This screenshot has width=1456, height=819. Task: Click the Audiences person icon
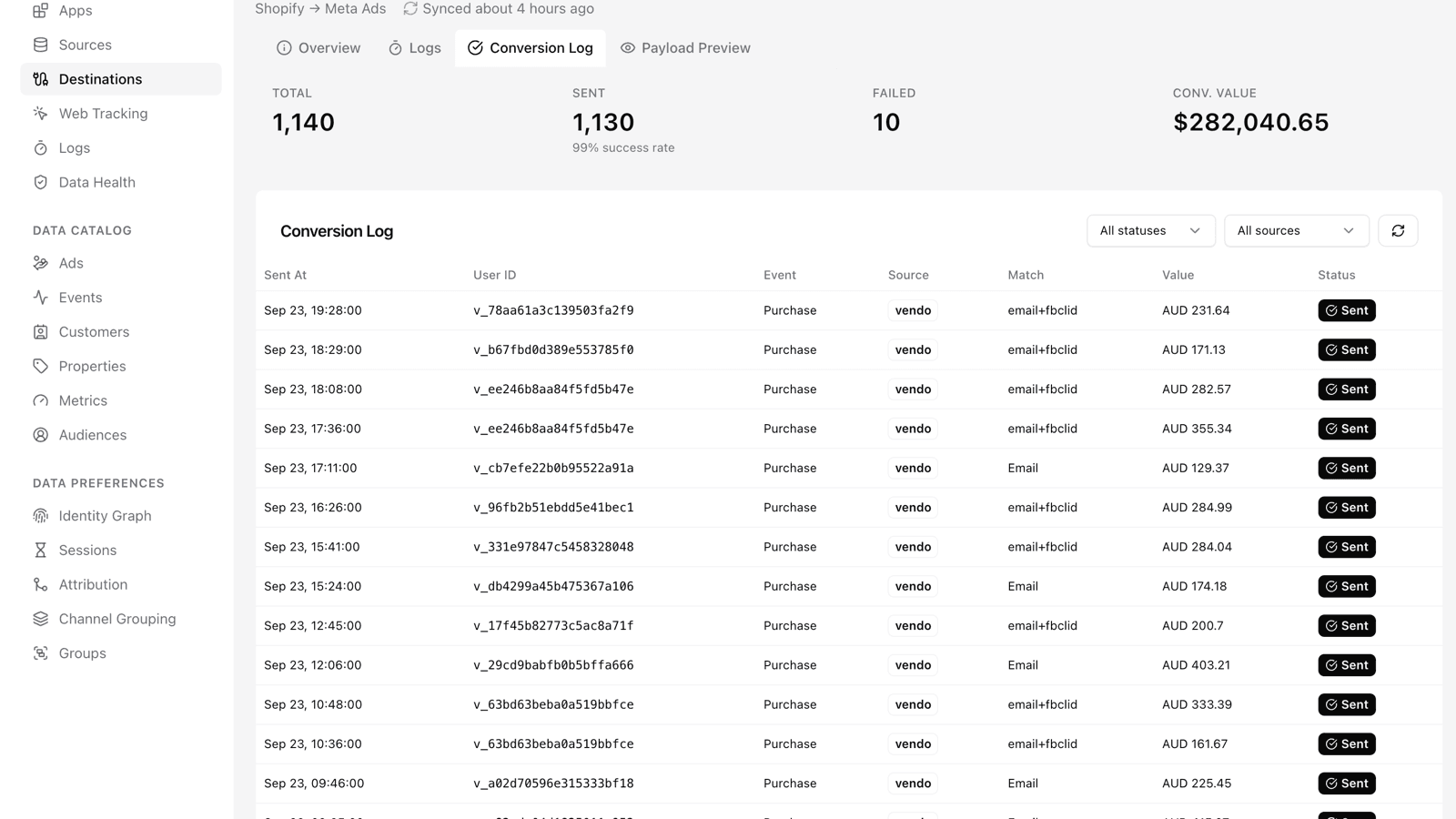pyautogui.click(x=40, y=435)
